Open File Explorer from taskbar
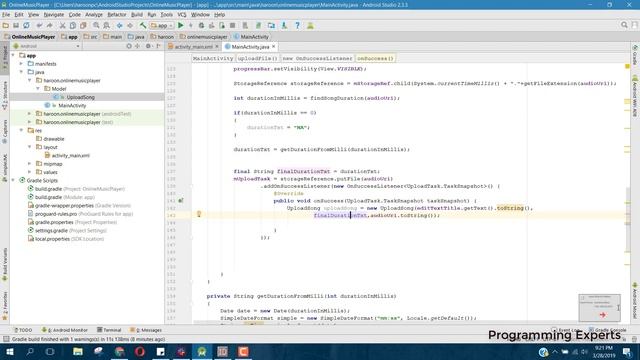The image size is (640, 360). [x=78, y=351]
